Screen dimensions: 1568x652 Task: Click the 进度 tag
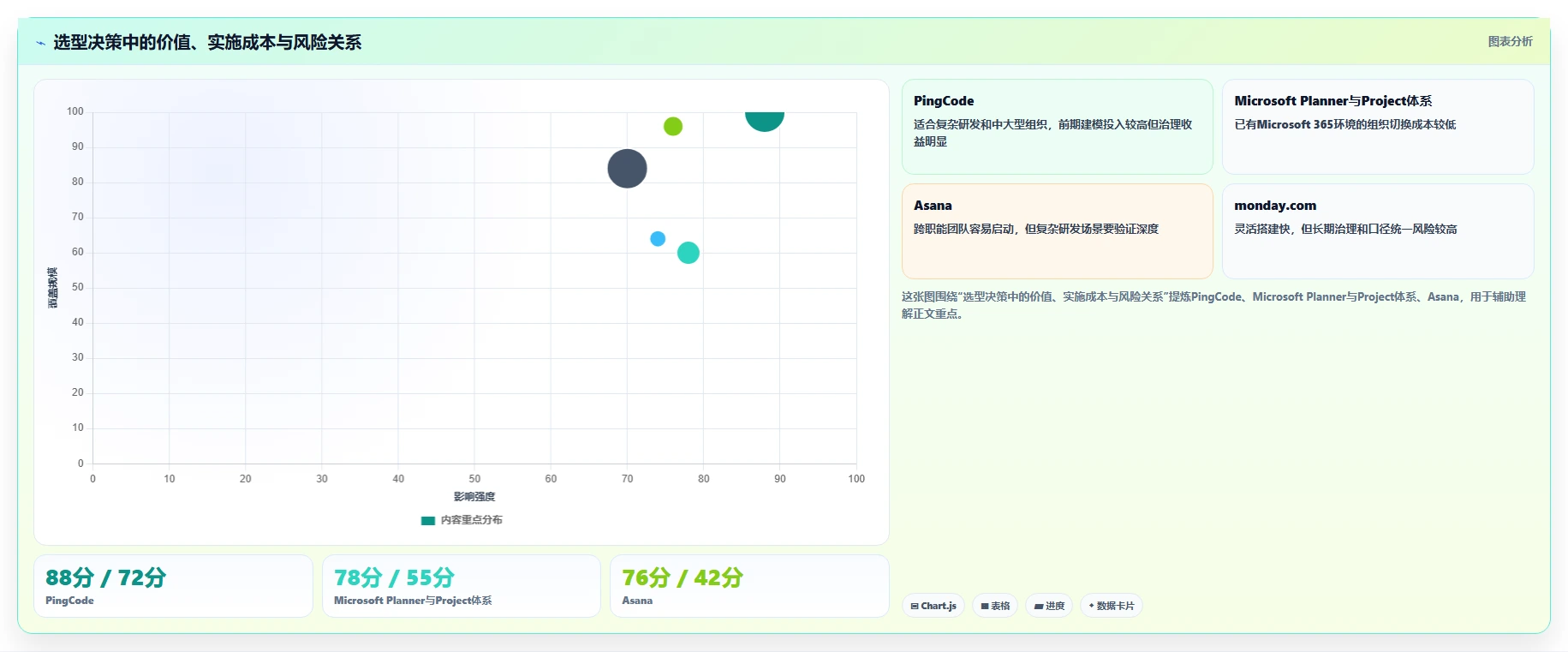click(x=1049, y=606)
